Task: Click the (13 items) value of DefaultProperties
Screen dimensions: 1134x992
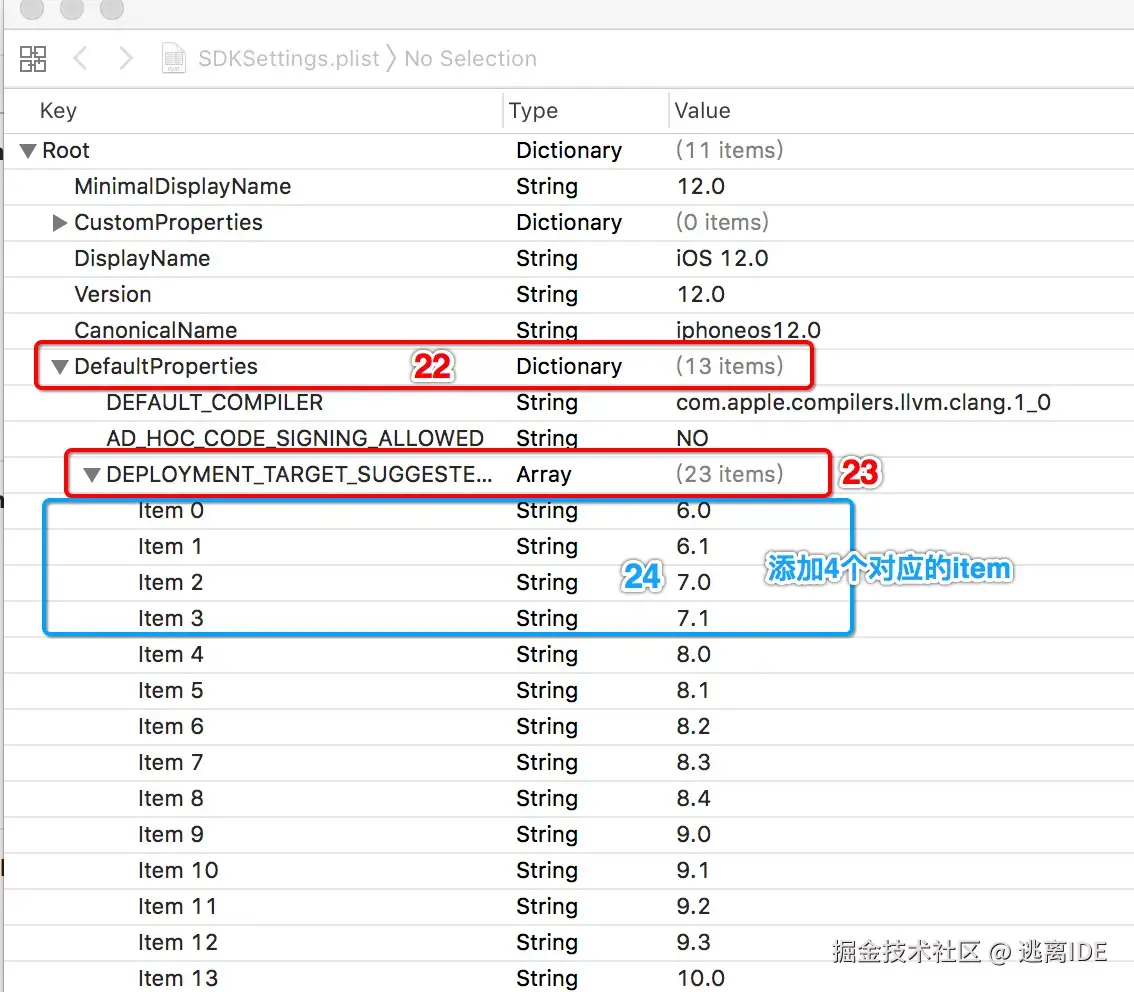Action: (729, 367)
